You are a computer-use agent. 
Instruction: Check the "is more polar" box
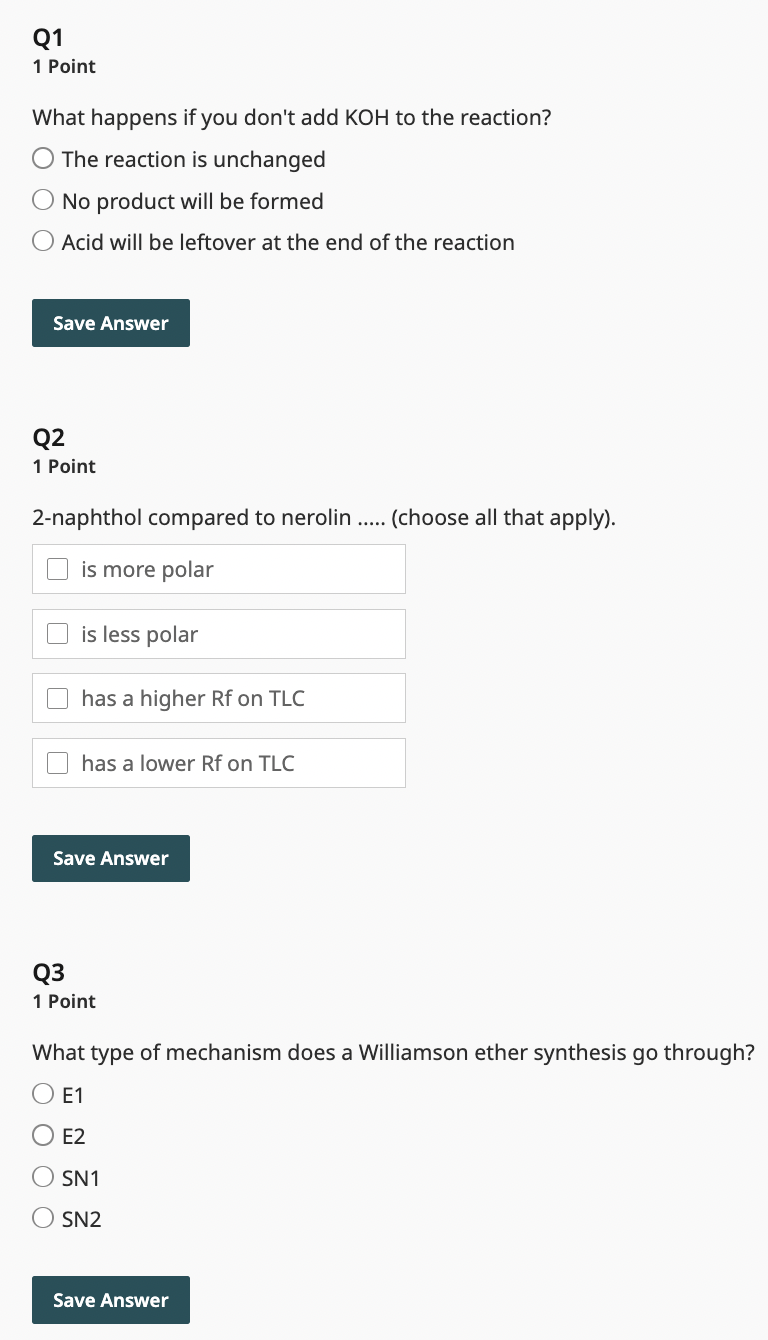click(x=57, y=568)
